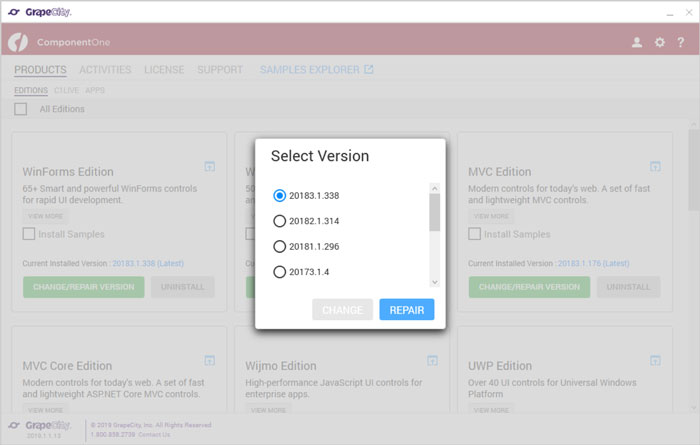Click the version list scrollbar thumb
The width and height of the screenshot is (700, 445).
tap(435, 212)
